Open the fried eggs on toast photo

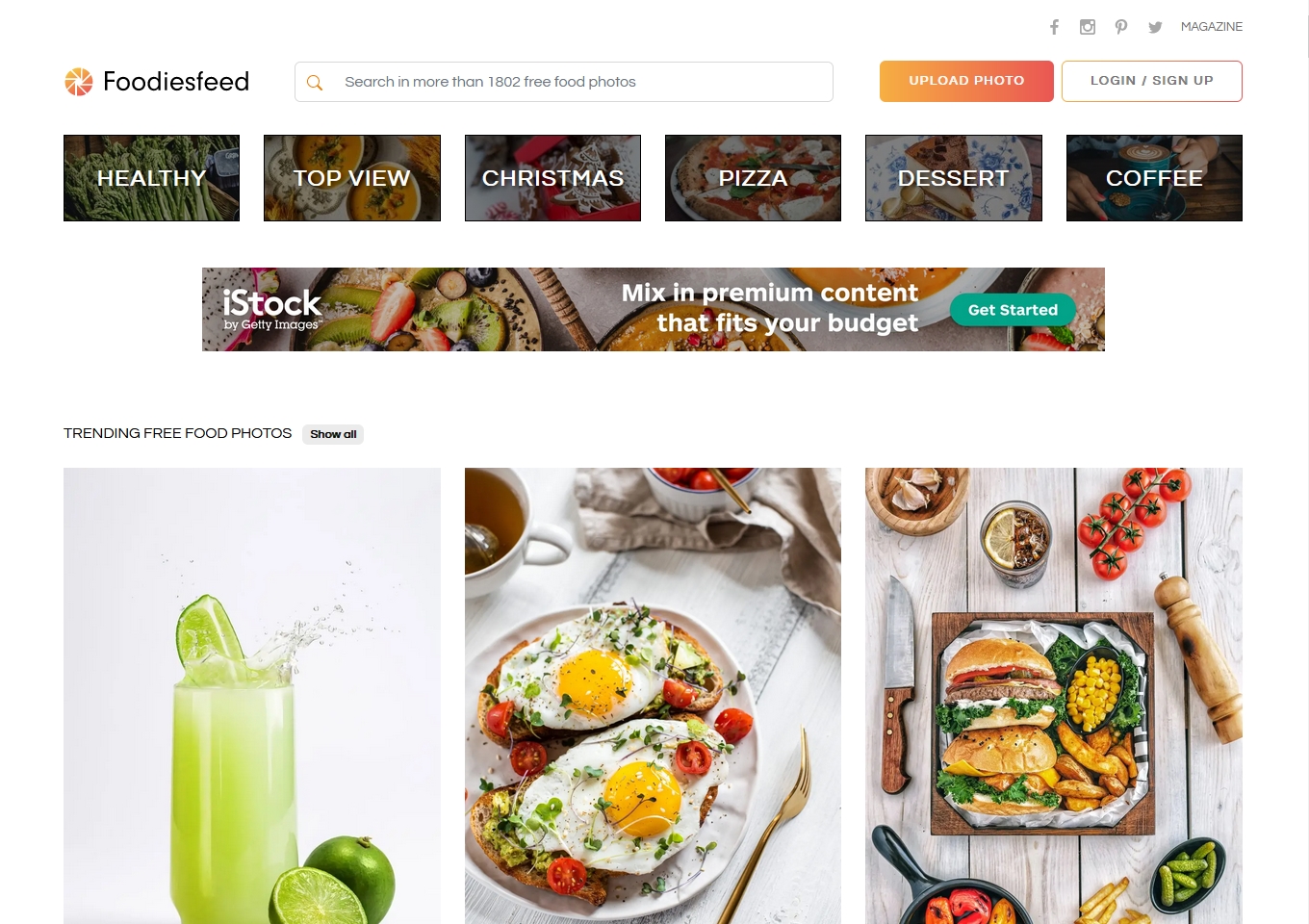coord(653,696)
